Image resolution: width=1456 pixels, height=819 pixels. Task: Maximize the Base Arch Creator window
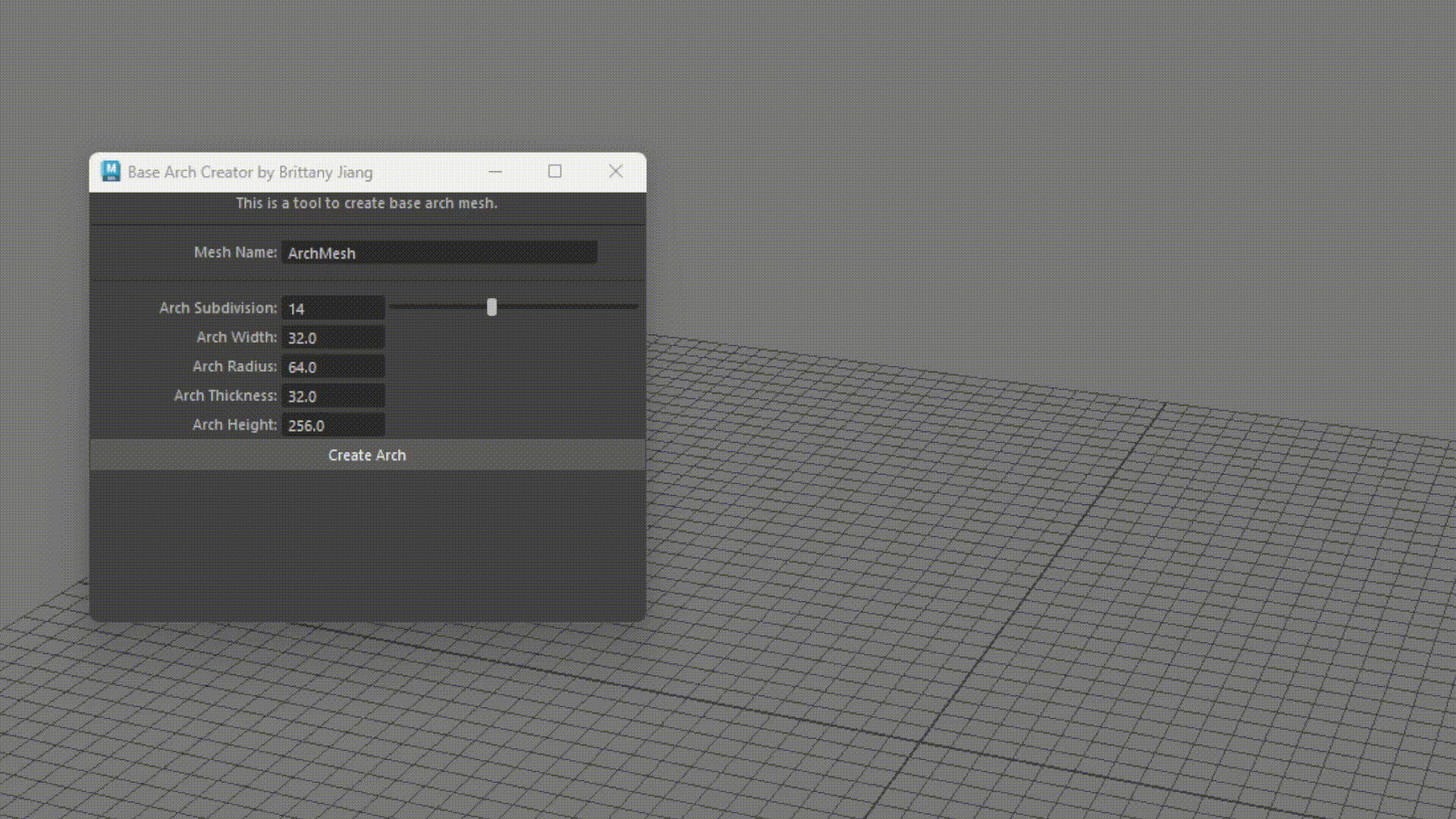click(x=555, y=172)
